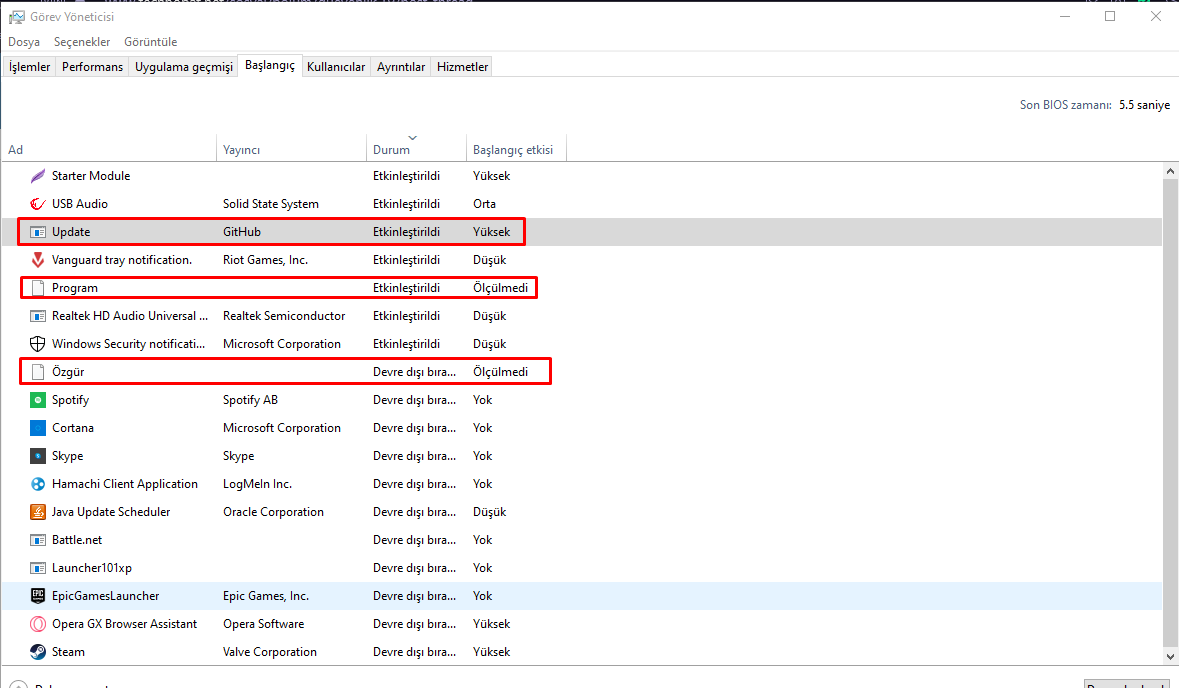Click the Skype publisher cell
Image resolution: width=1179 pixels, height=688 pixels.
[x=238, y=456]
